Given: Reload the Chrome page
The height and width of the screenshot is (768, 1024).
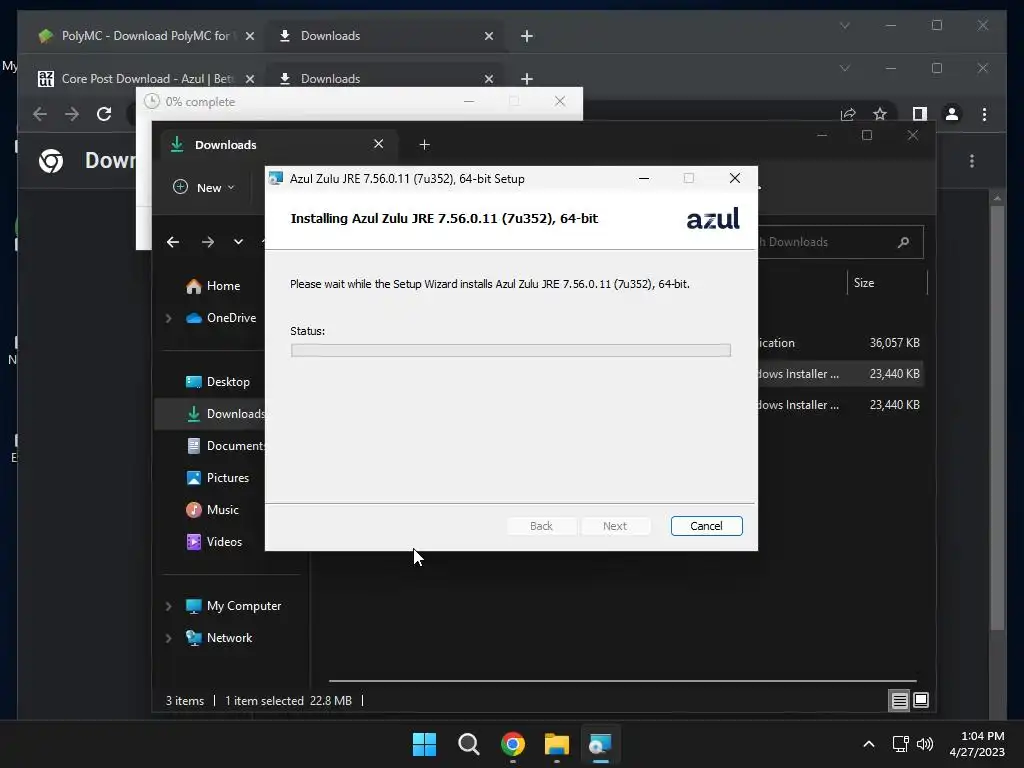Looking at the screenshot, I should (x=104, y=114).
